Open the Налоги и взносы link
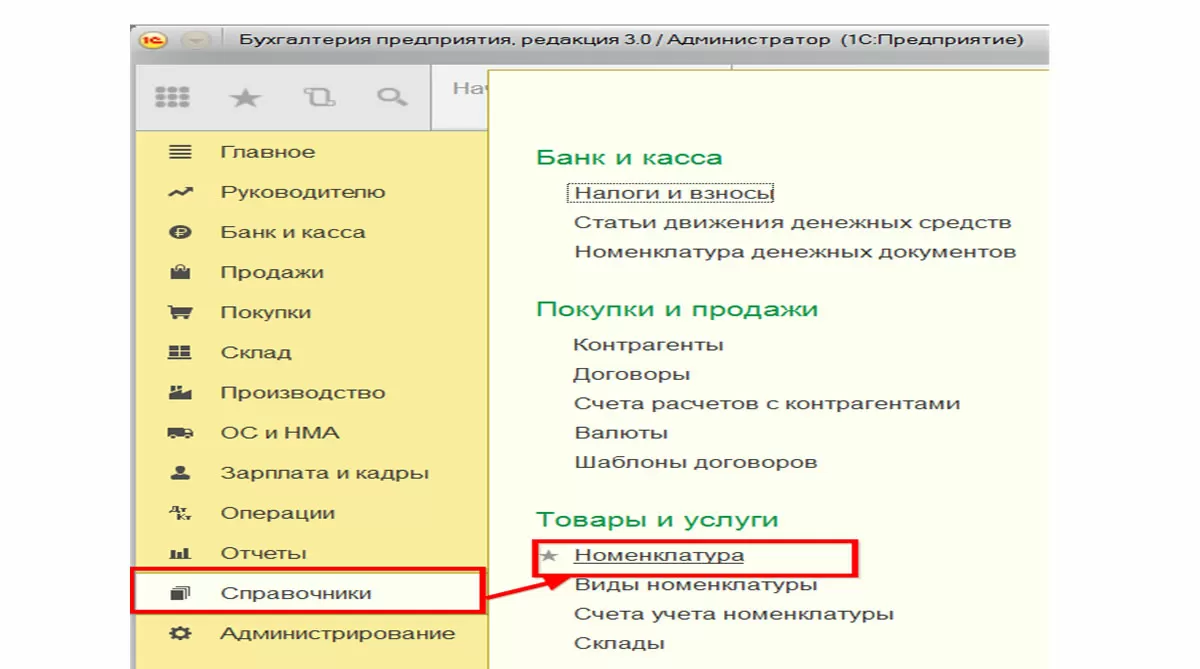 point(673,193)
